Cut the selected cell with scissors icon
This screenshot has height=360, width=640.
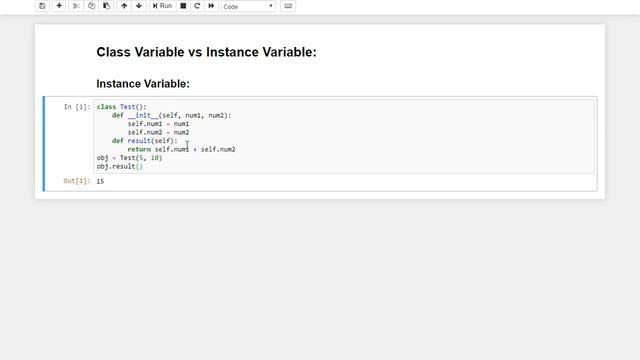pyautogui.click(x=76, y=6)
